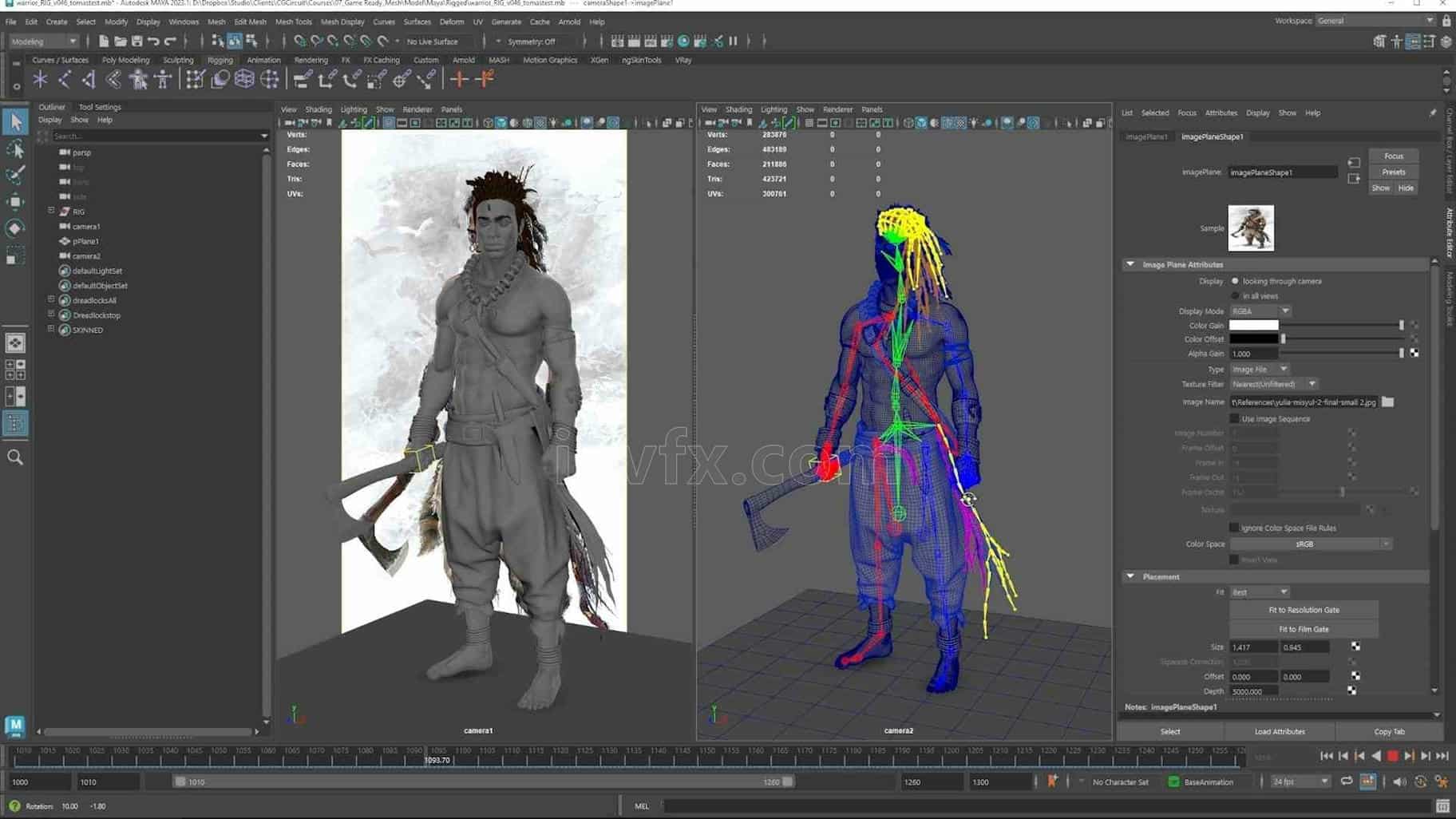The image size is (1456, 819).
Task: Click the Load Attributes button
Action: [1280, 731]
